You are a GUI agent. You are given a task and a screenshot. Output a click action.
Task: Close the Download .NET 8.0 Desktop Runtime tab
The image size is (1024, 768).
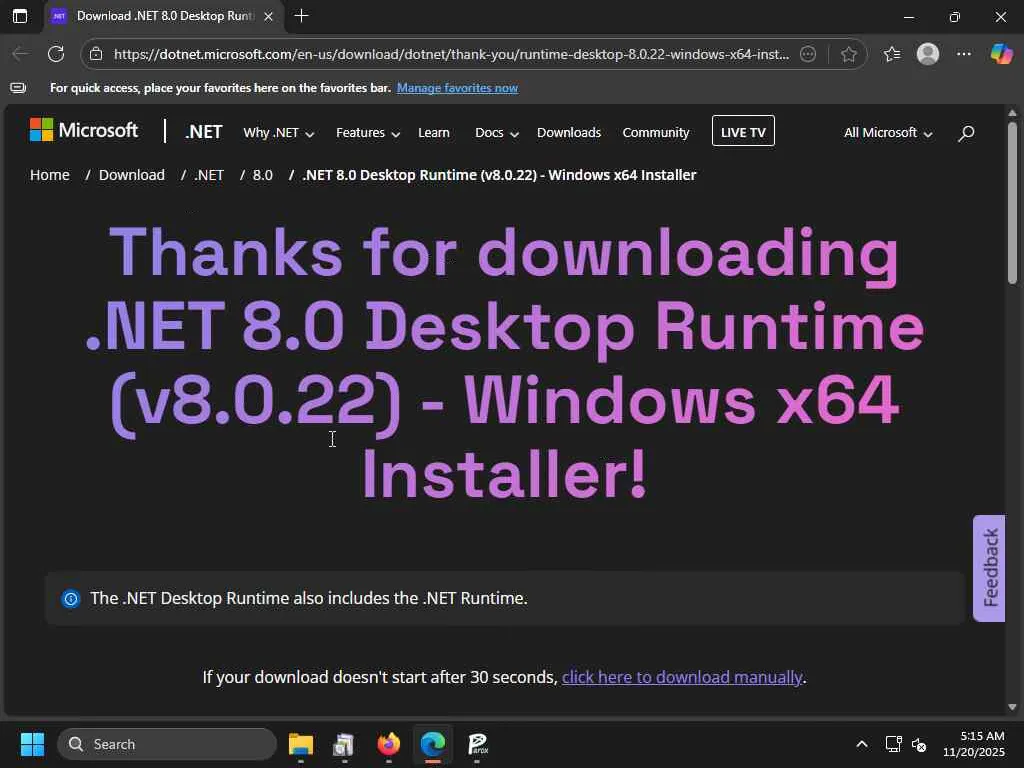(x=268, y=16)
